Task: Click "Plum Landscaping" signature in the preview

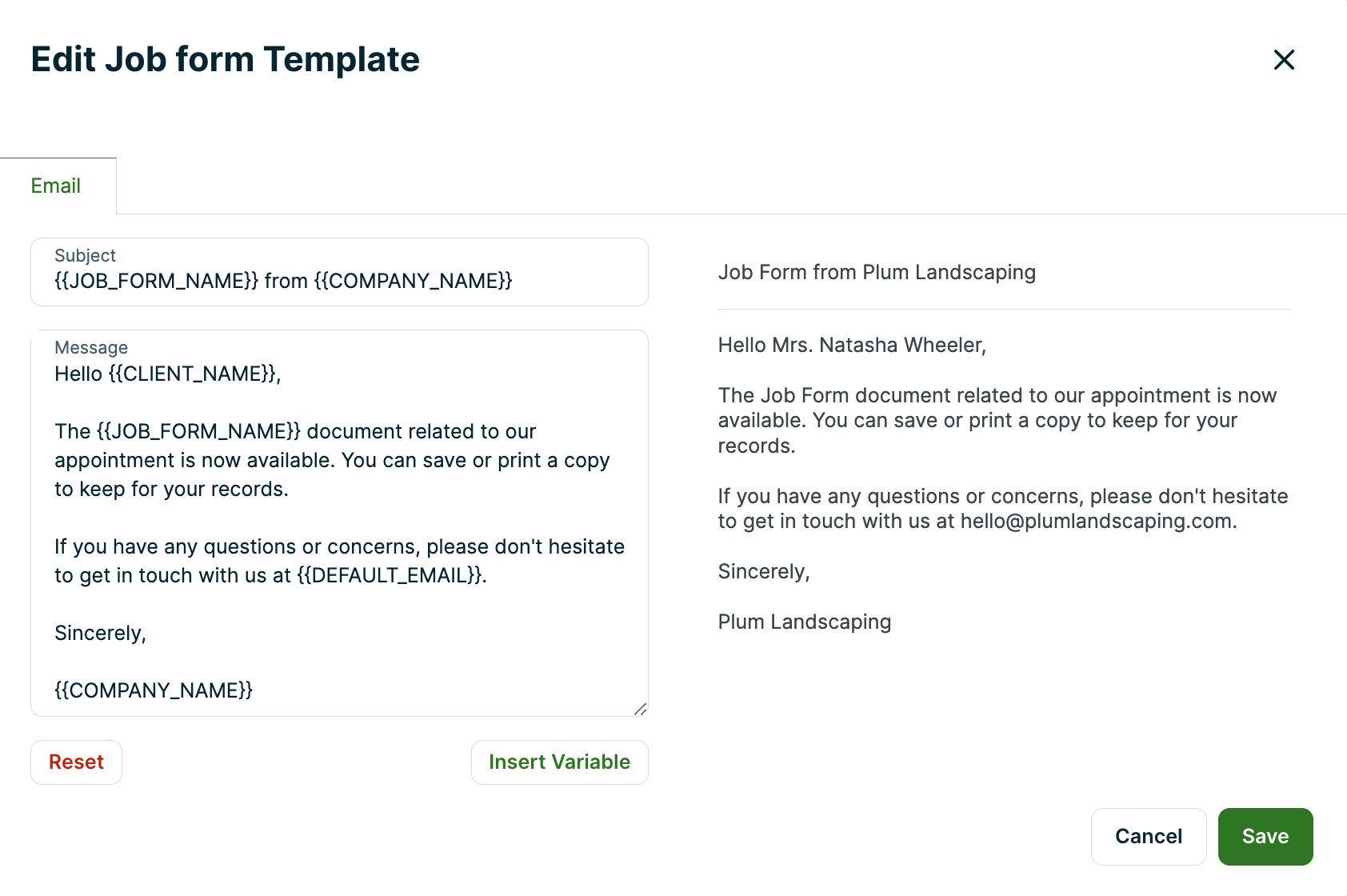Action: click(804, 622)
